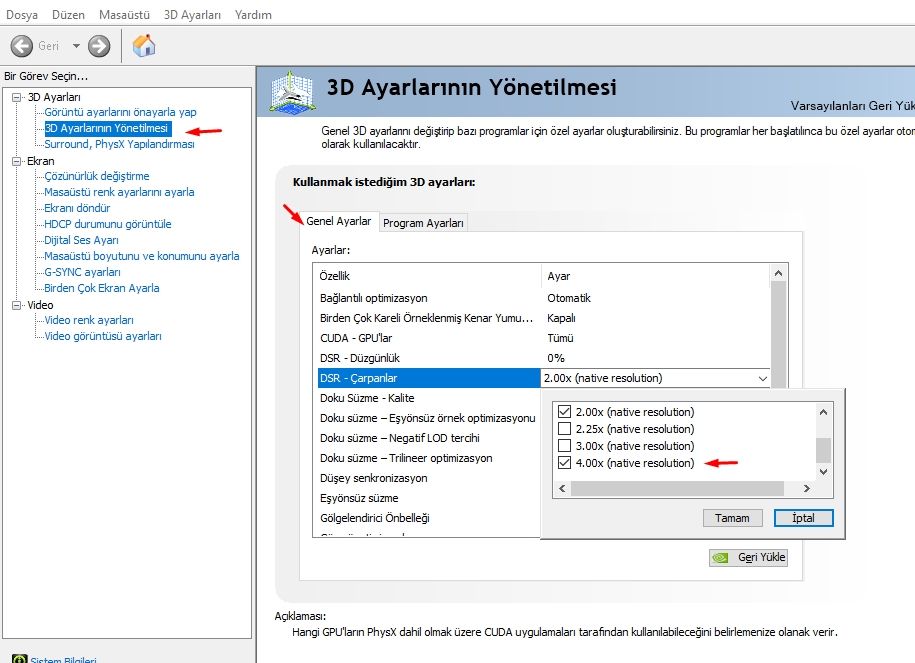The width and height of the screenshot is (915, 663).
Task: Select Doku süzme – Eşyönsüz örnek optimizasyonu
Action: [429, 418]
